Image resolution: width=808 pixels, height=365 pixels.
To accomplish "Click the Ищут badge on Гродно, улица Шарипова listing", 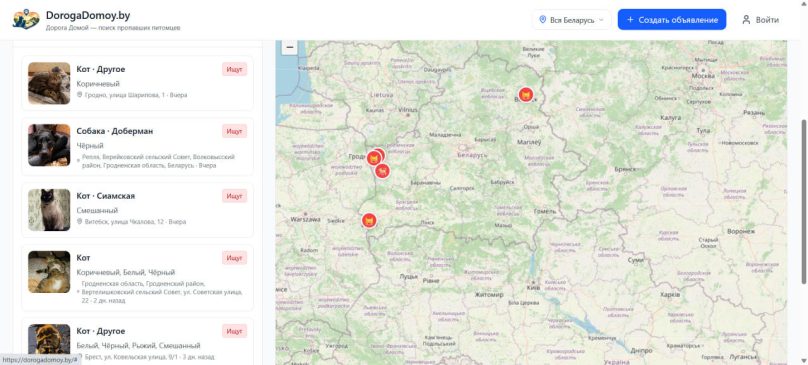I will click(x=234, y=69).
